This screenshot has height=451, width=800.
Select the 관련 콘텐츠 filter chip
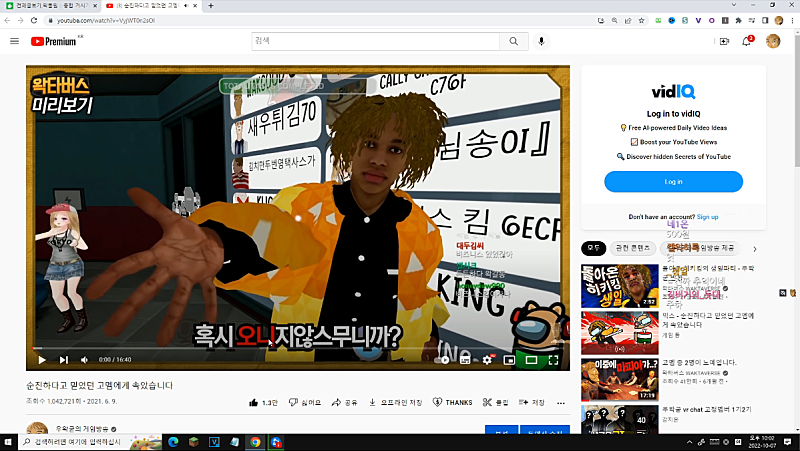(633, 248)
